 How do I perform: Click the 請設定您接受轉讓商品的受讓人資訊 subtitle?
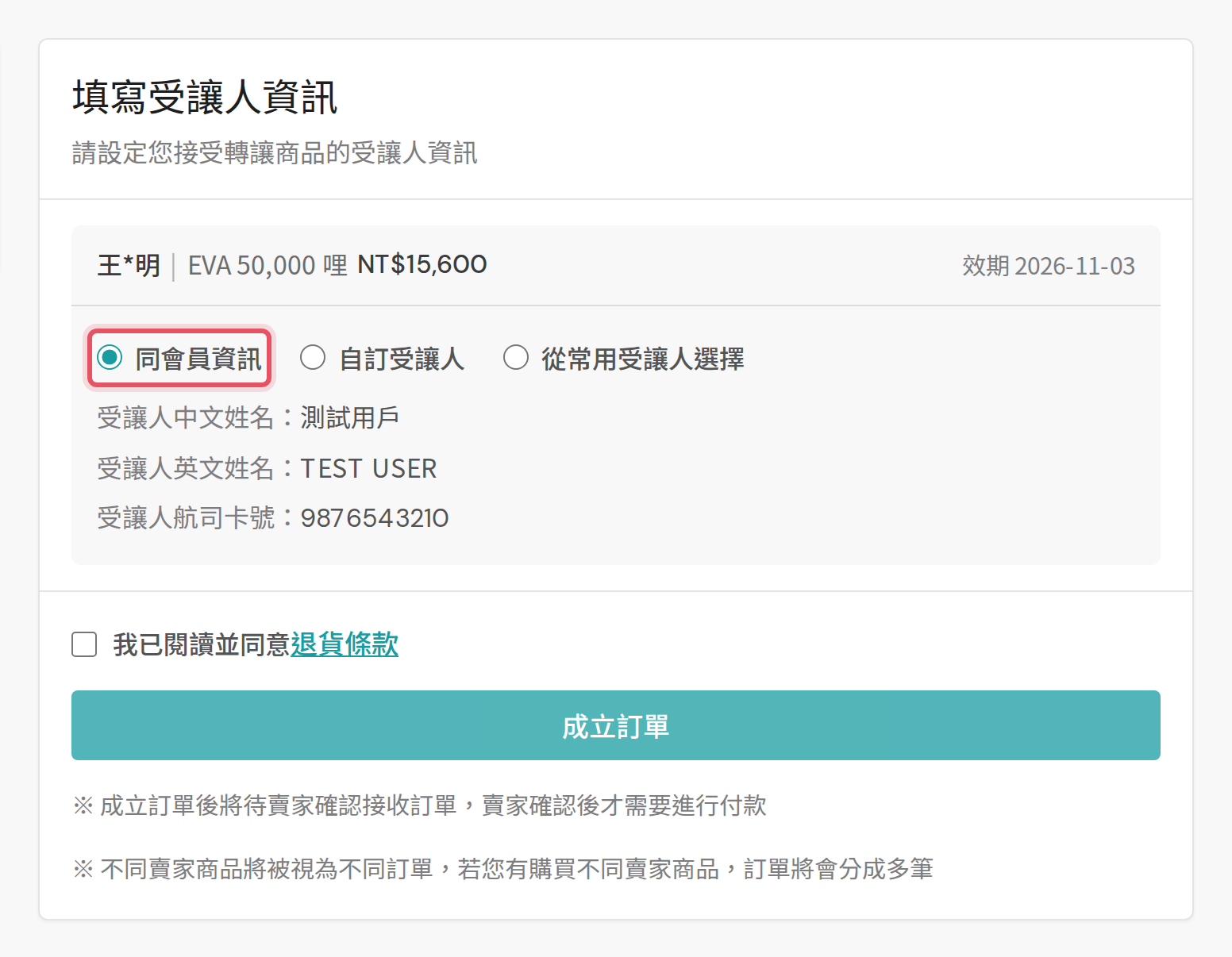pos(275,153)
